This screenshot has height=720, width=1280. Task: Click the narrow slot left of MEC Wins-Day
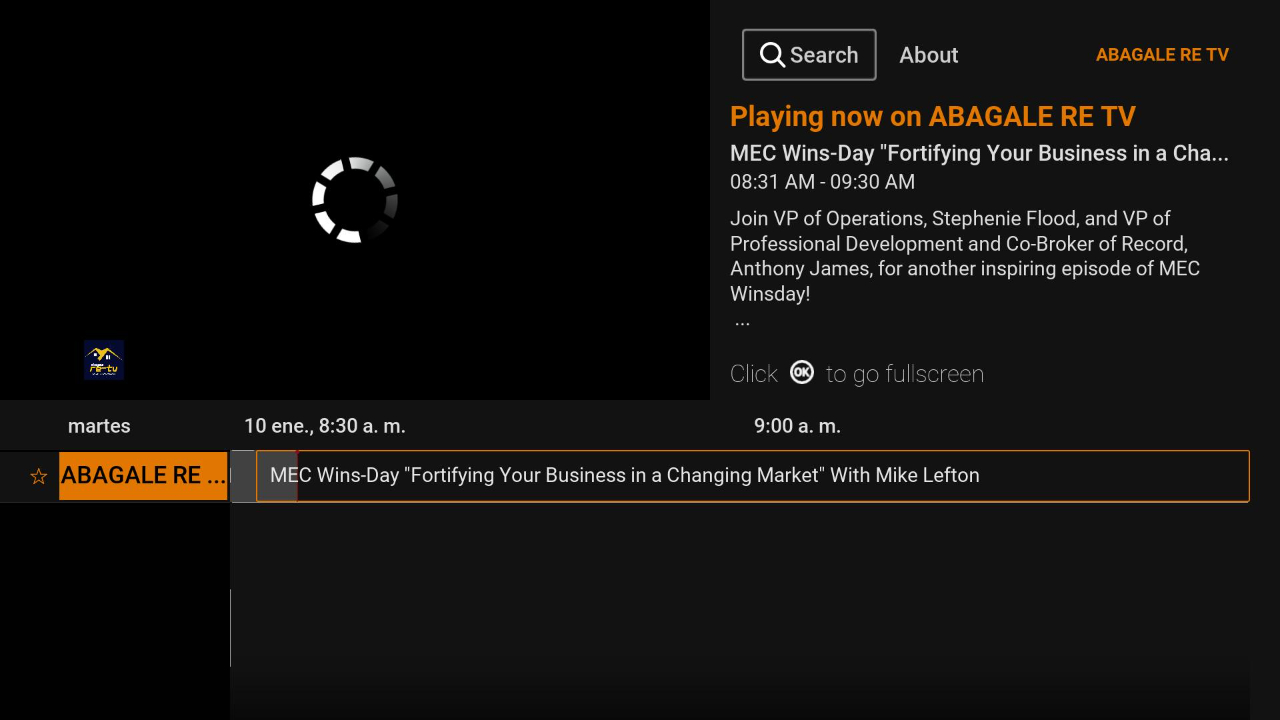coord(244,476)
